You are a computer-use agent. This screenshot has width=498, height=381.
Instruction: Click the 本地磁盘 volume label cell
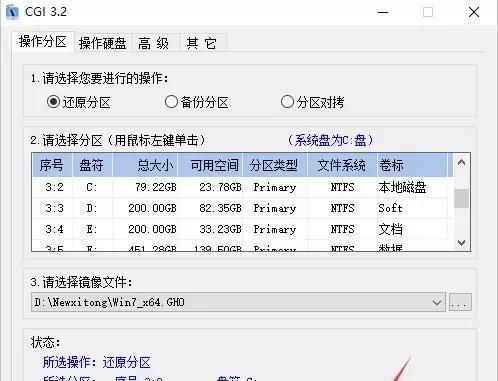pyautogui.click(x=402, y=187)
